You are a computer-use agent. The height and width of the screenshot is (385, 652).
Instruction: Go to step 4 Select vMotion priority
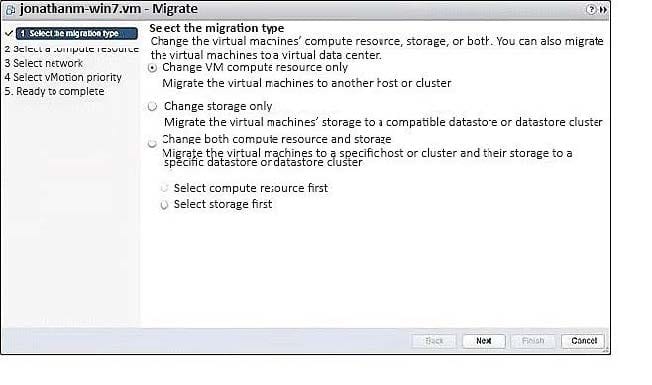(63, 77)
